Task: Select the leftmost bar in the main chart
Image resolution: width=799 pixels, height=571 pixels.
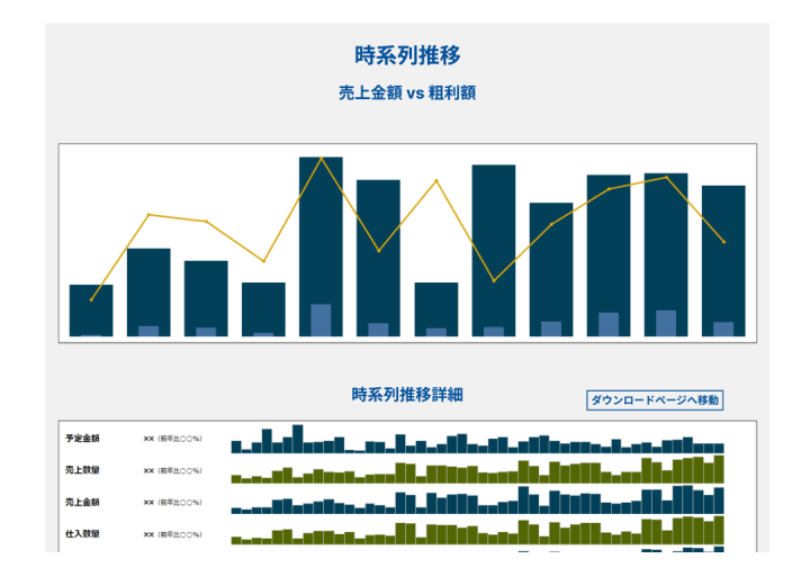Action: [91, 310]
